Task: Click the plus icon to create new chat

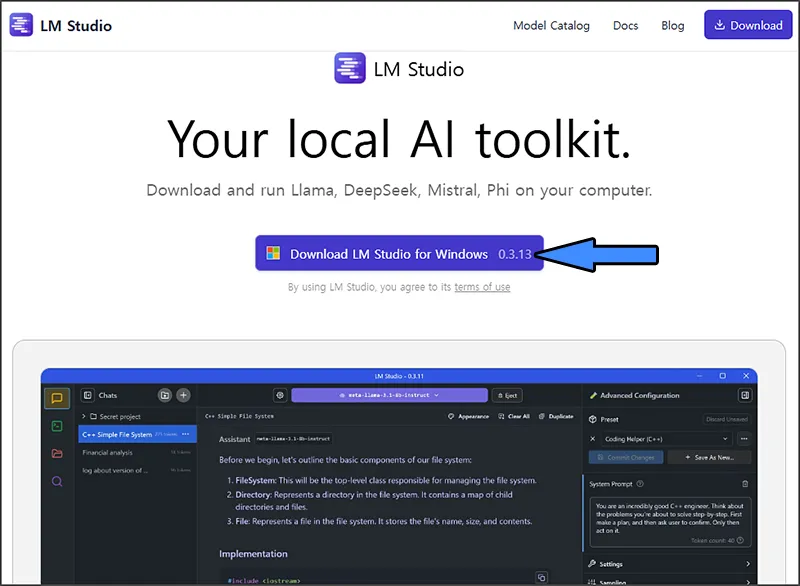Action: click(x=183, y=395)
